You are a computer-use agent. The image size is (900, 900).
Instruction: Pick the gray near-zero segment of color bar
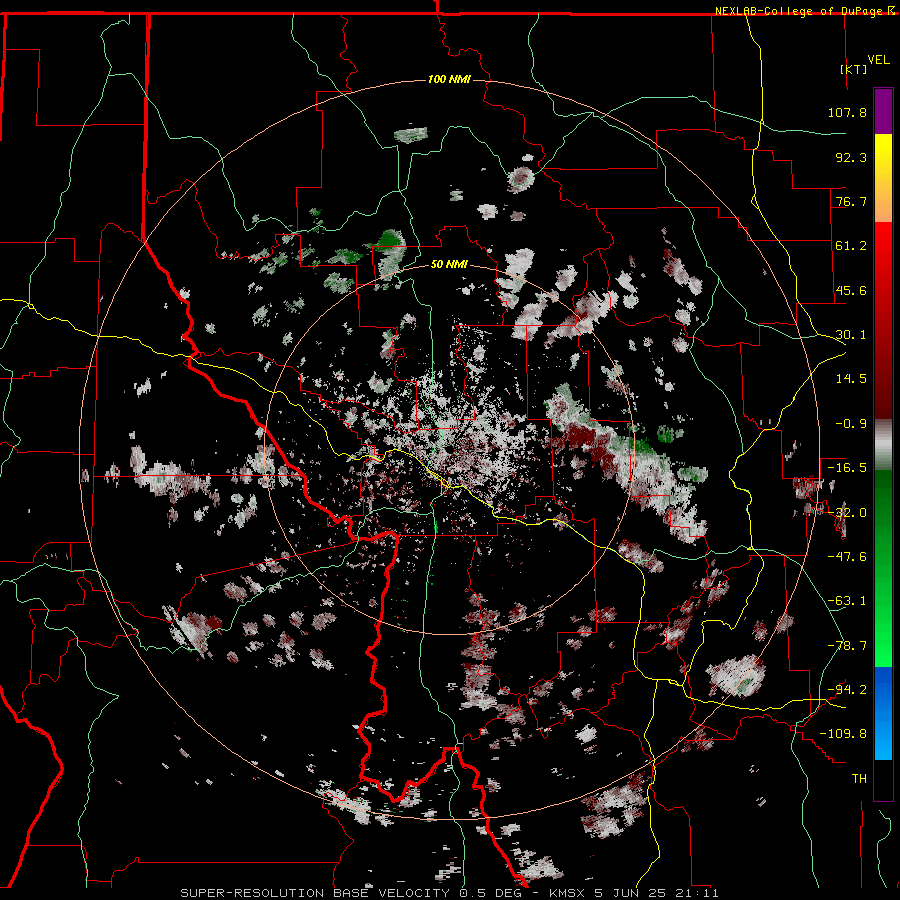coord(883,445)
